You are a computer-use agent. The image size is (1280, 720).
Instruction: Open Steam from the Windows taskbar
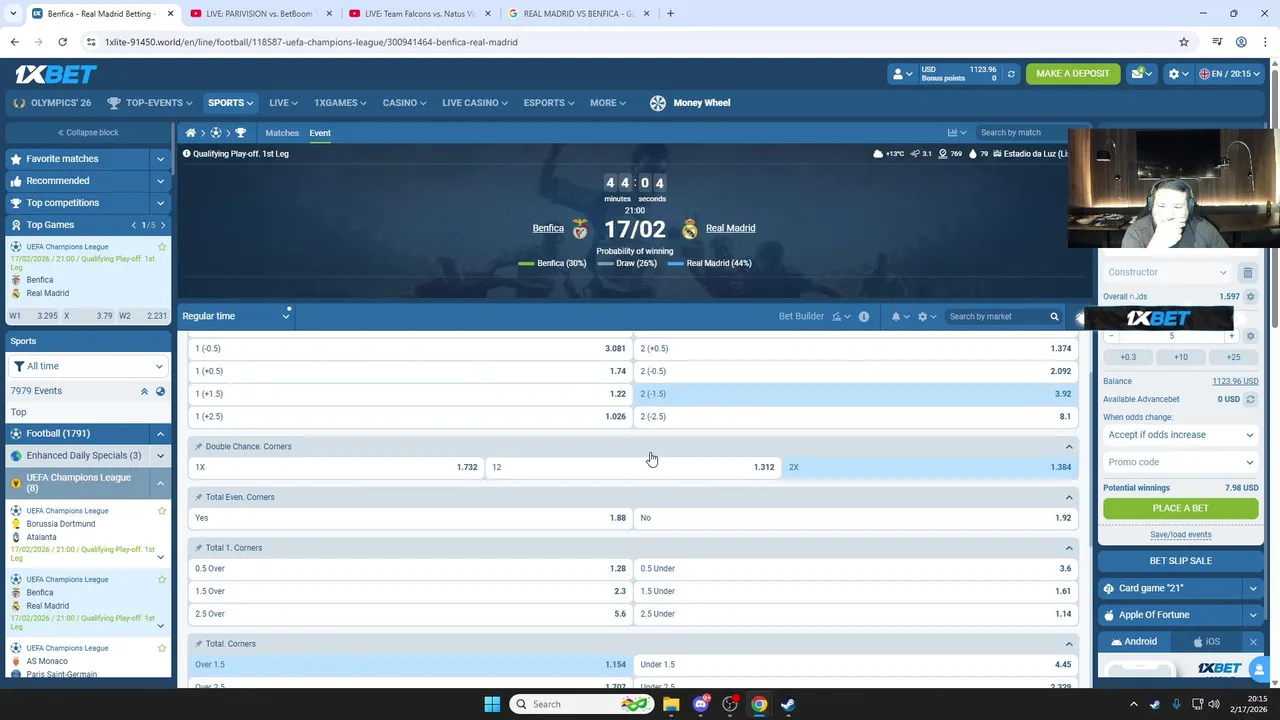coord(788,704)
